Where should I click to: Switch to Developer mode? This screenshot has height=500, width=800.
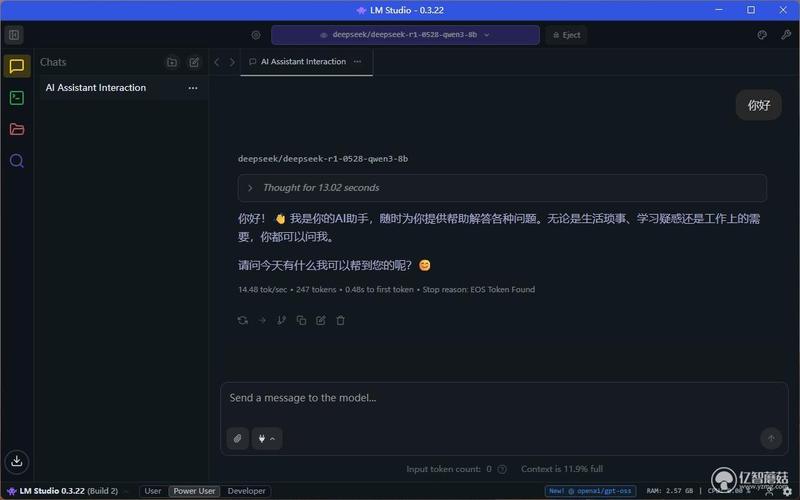pyautogui.click(x=246, y=491)
